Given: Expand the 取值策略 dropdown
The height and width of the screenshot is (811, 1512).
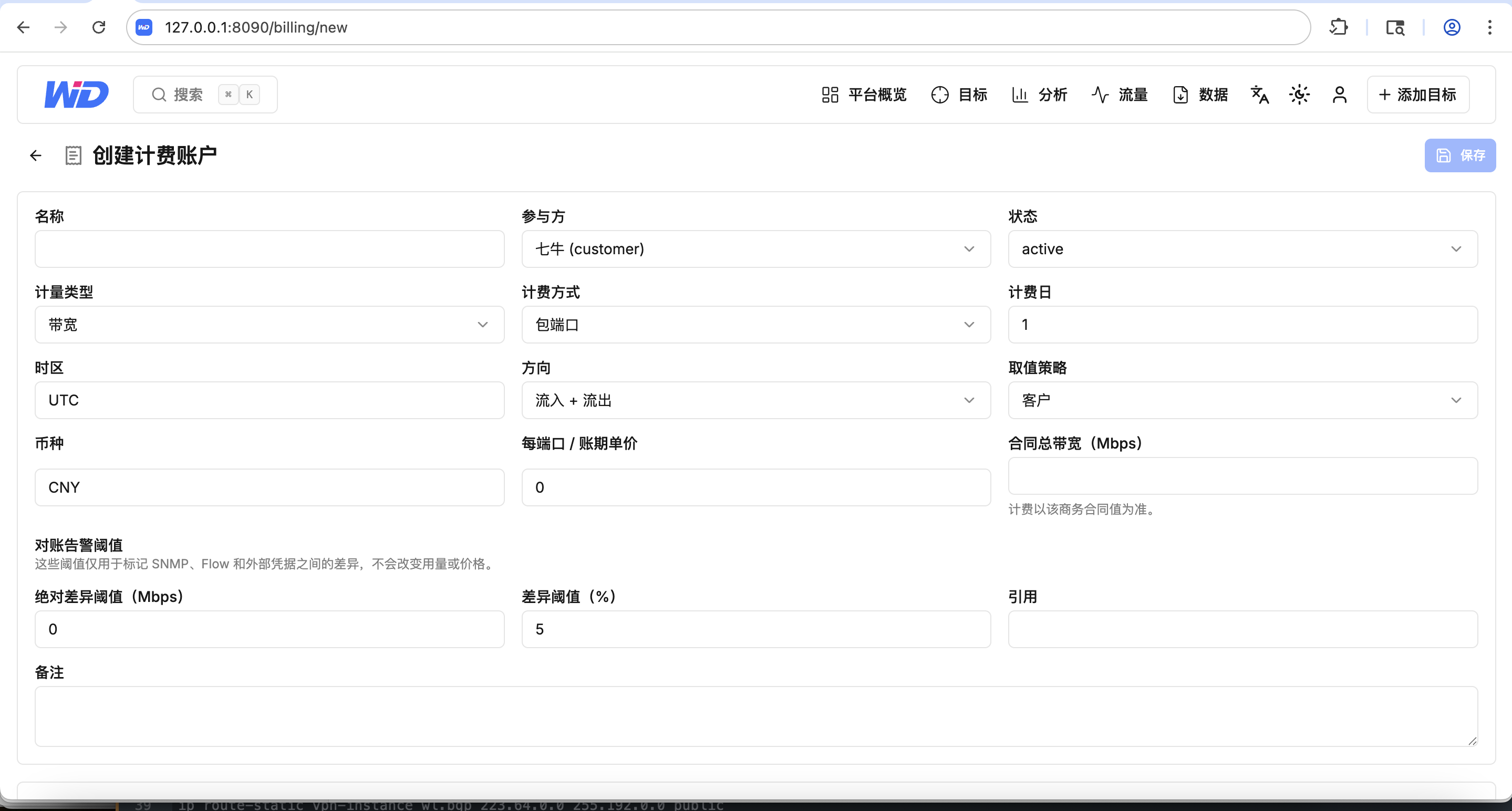Looking at the screenshot, I should 1242,400.
